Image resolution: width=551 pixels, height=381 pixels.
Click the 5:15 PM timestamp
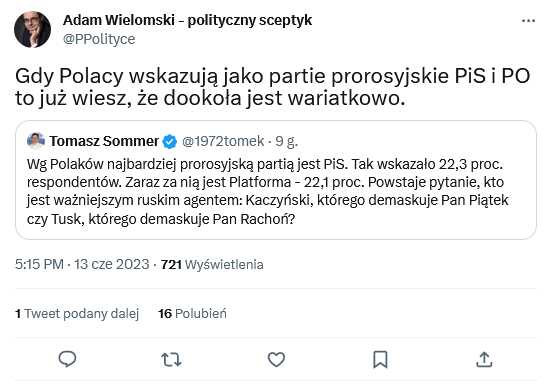(x=39, y=264)
